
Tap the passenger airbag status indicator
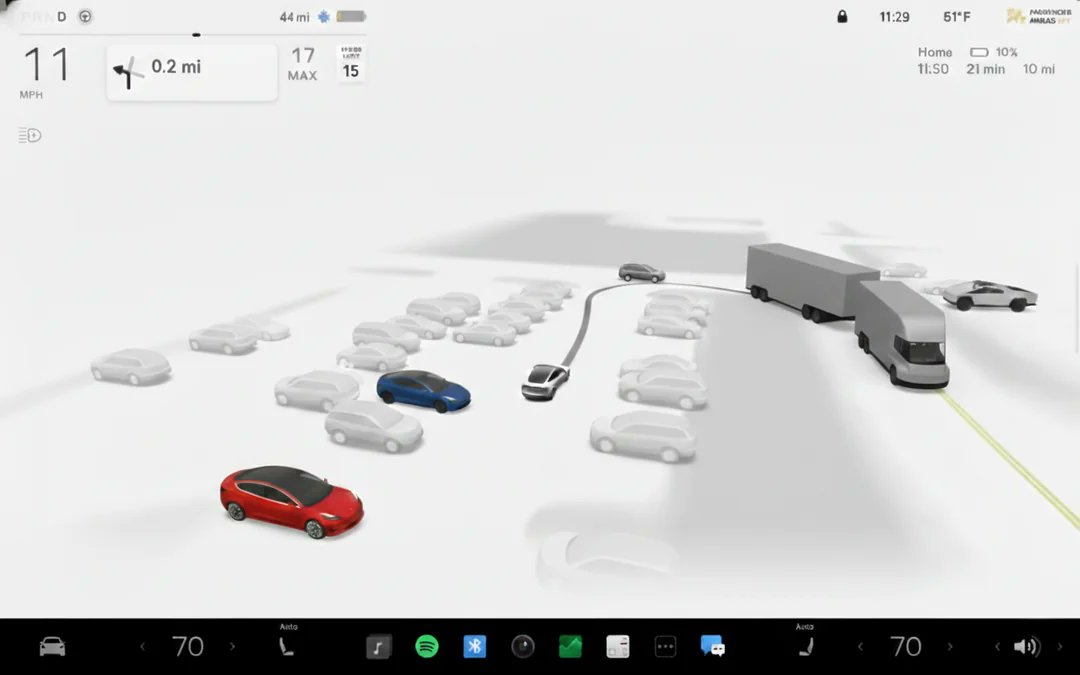1039,17
